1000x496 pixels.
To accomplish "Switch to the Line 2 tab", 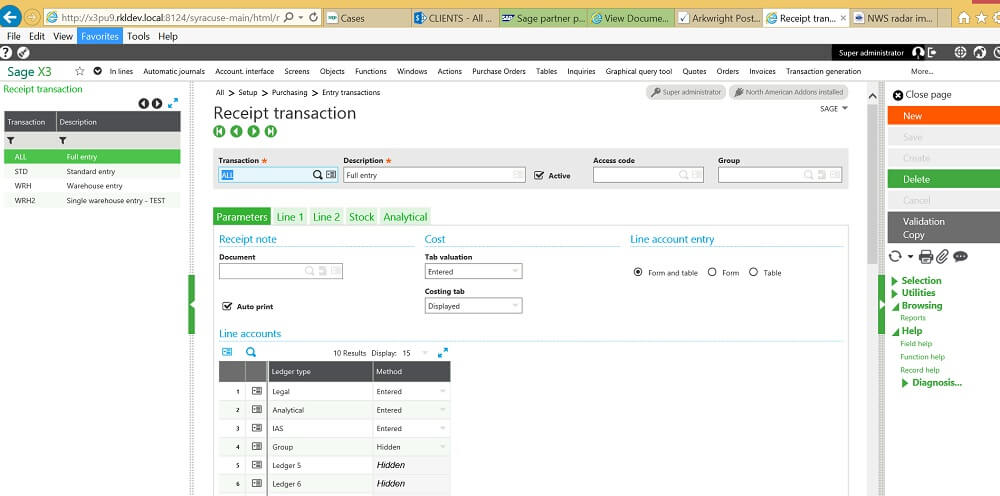I will (327, 217).
